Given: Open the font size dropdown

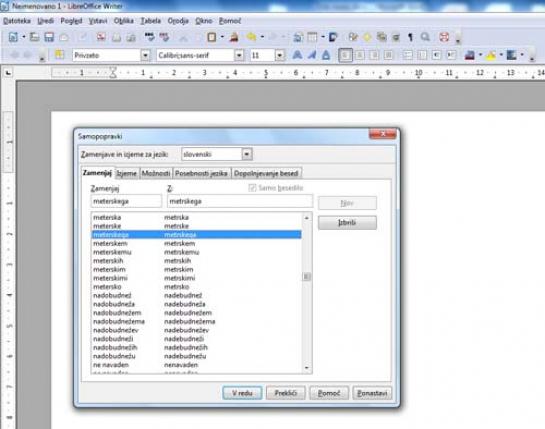Looking at the screenshot, I should [279, 55].
